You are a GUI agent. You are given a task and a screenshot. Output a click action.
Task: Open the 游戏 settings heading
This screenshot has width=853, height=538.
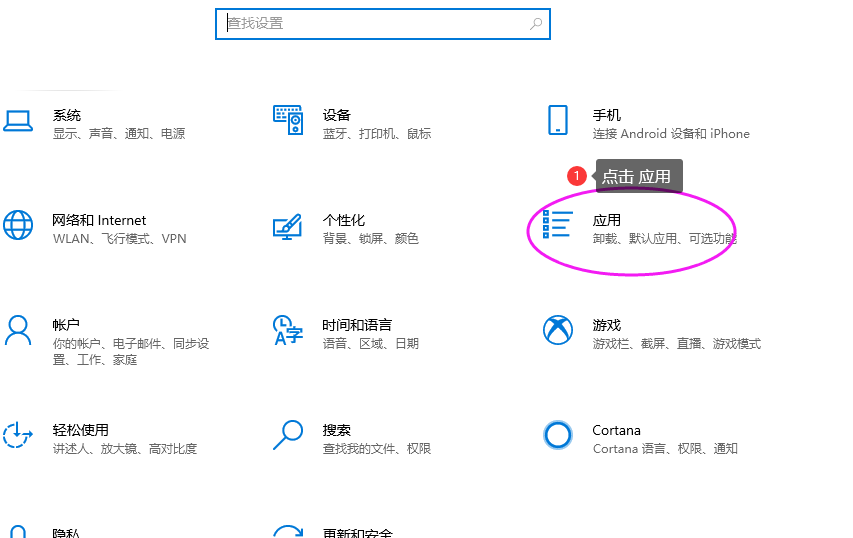click(607, 325)
